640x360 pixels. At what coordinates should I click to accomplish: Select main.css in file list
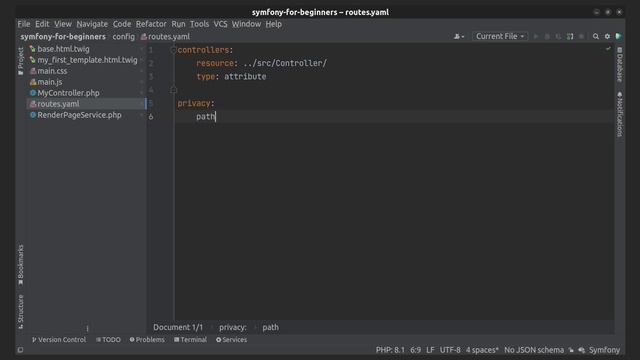click(52, 71)
